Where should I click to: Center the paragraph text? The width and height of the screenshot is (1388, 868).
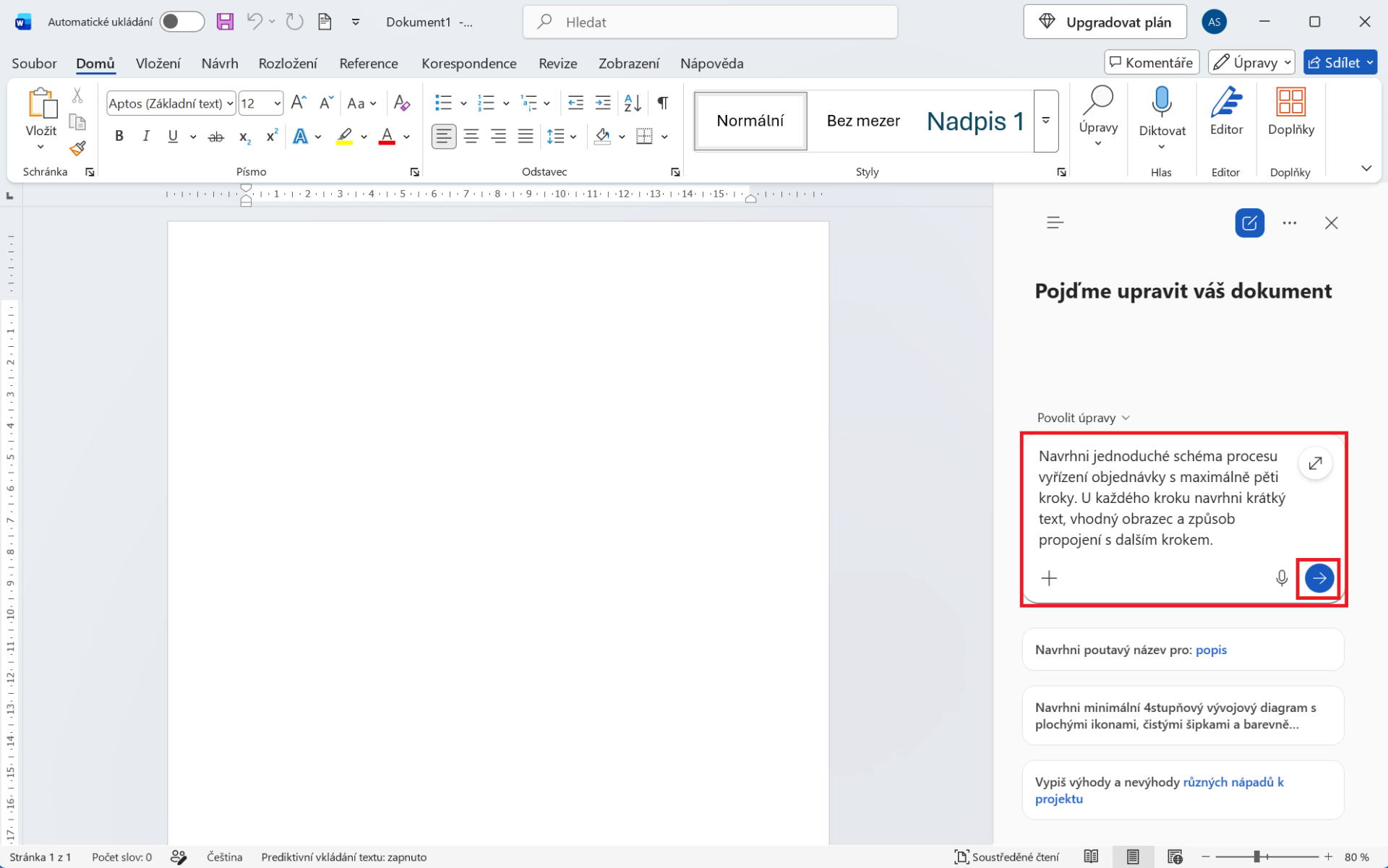tap(471, 136)
